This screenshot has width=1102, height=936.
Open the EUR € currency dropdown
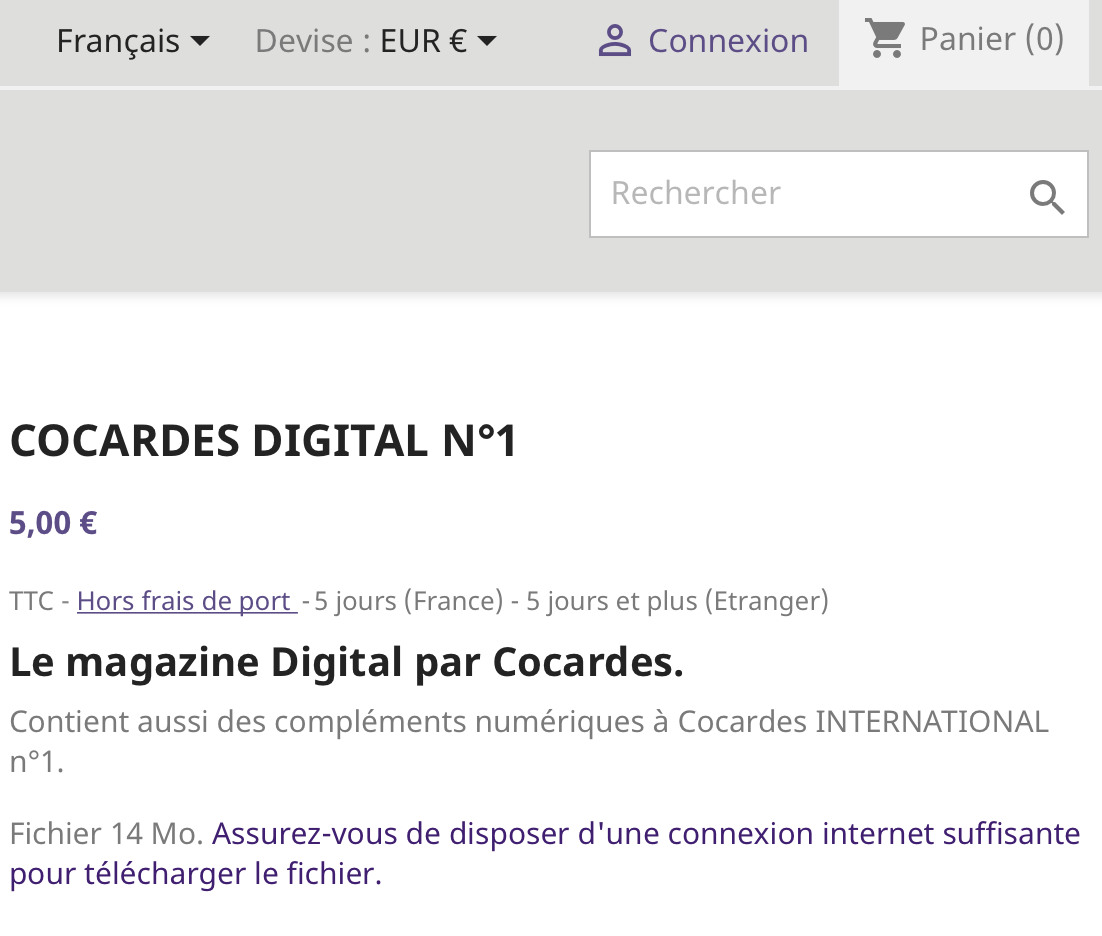tap(439, 41)
